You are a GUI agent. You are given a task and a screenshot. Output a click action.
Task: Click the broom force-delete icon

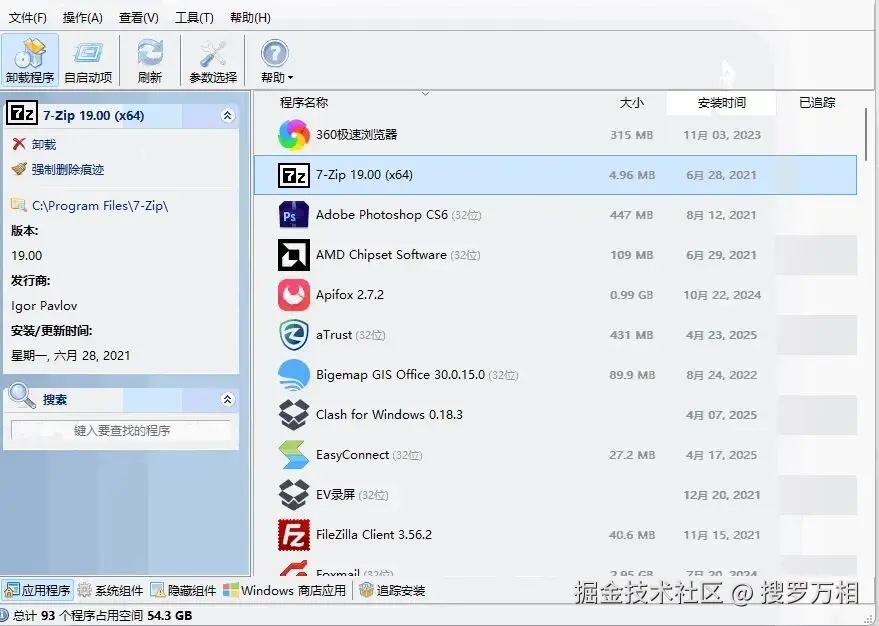click(18, 169)
